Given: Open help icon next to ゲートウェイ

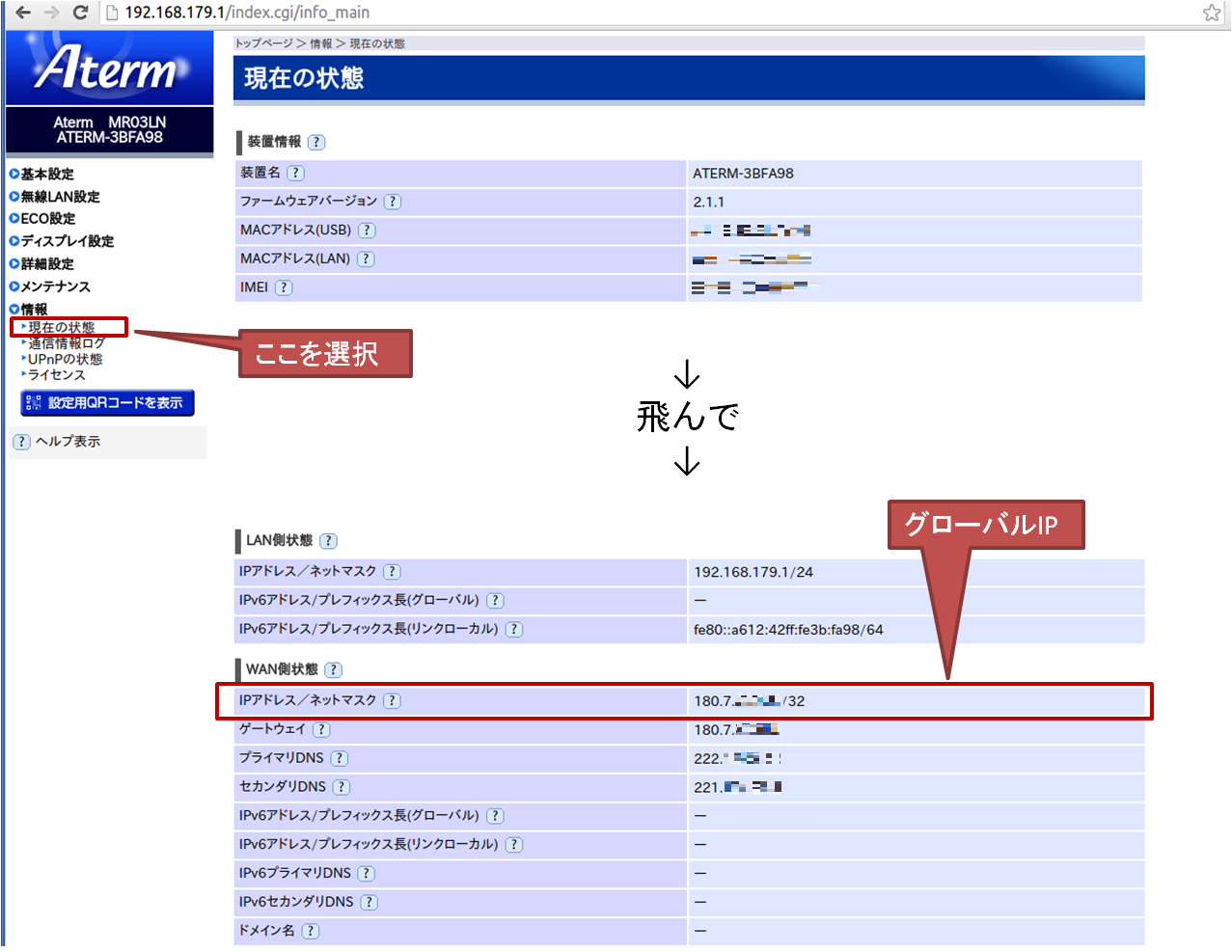Looking at the screenshot, I should click(321, 730).
